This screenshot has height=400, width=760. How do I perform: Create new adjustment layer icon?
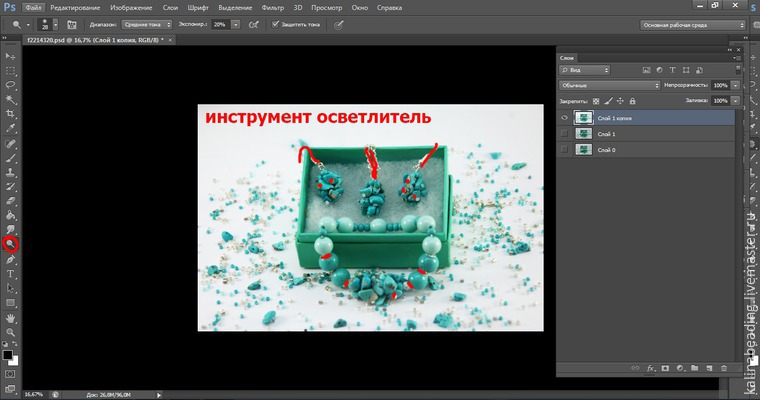[681, 368]
